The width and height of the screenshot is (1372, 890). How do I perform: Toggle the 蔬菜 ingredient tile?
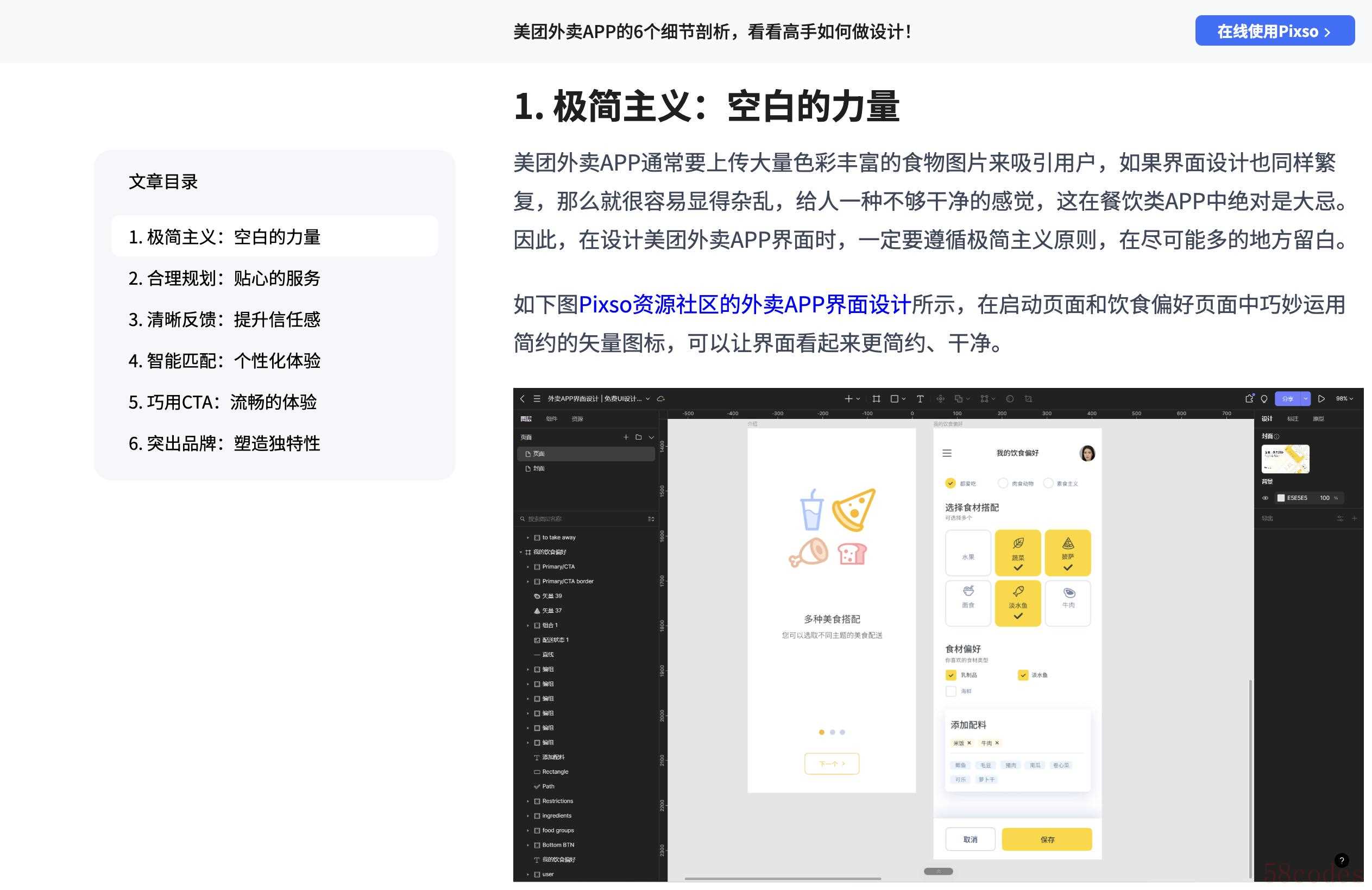[1018, 553]
